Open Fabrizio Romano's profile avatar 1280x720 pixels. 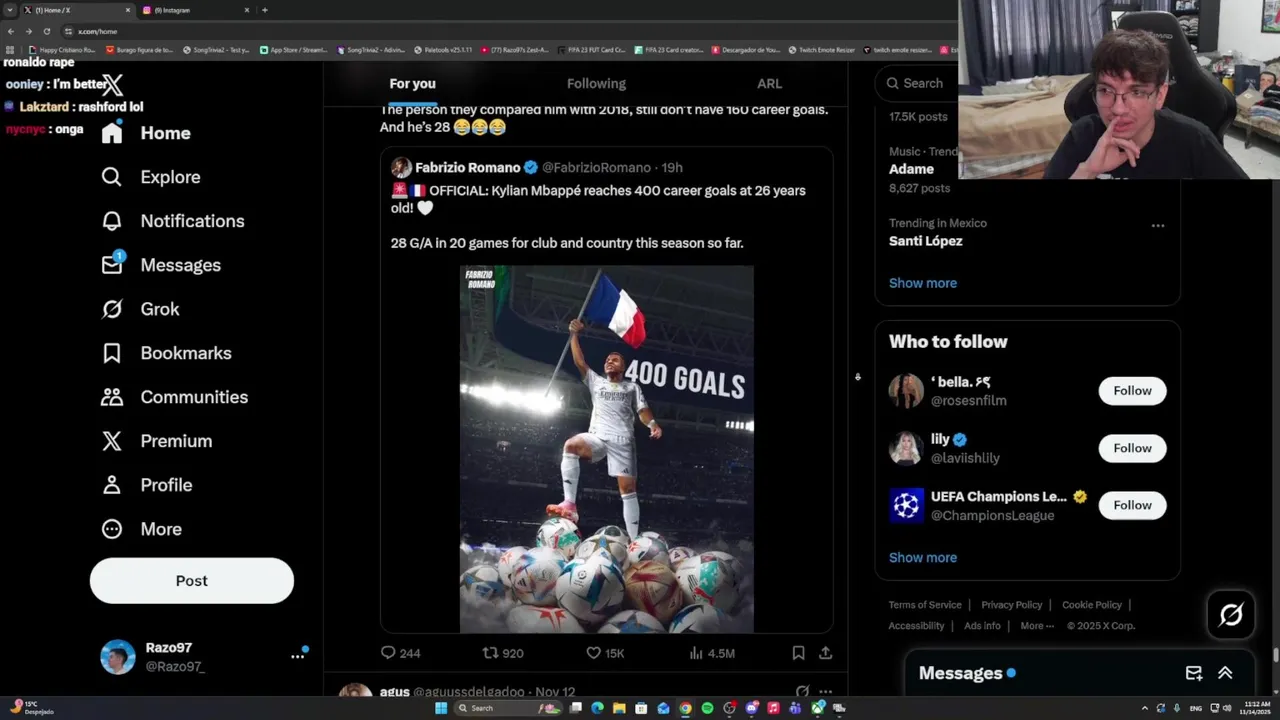[x=401, y=167]
